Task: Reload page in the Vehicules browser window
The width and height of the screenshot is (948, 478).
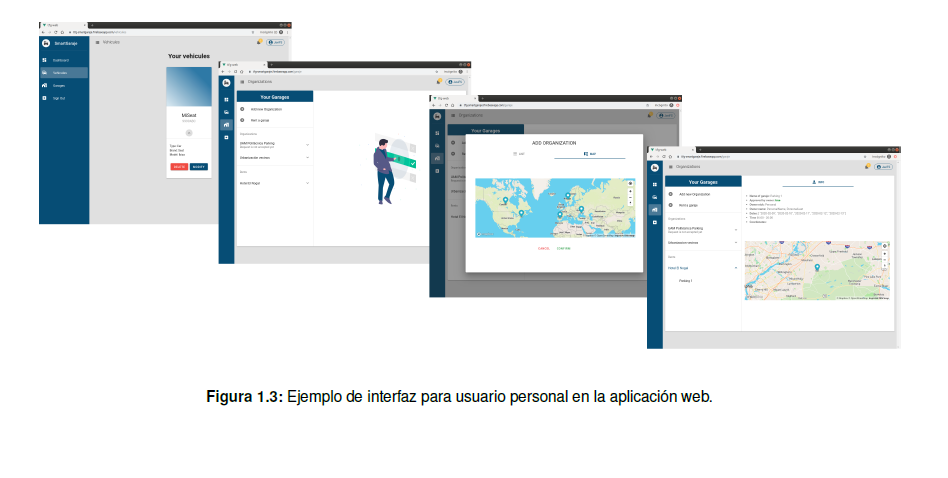Action: (56, 32)
